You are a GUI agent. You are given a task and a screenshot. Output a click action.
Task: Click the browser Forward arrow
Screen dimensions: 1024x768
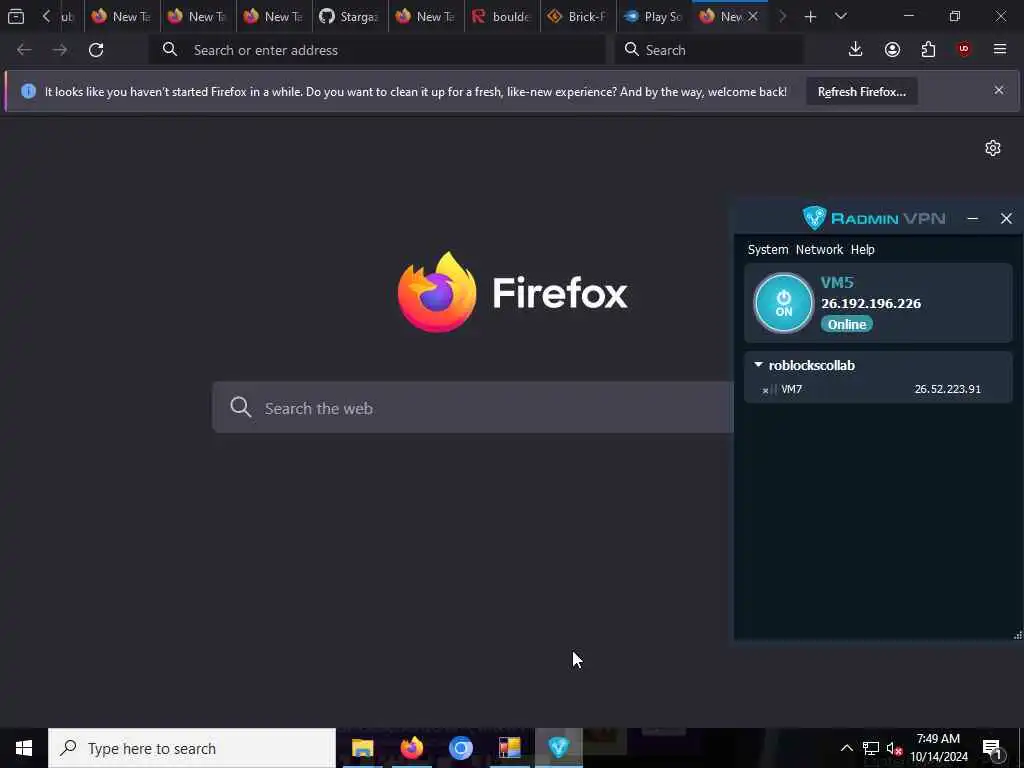(59, 50)
